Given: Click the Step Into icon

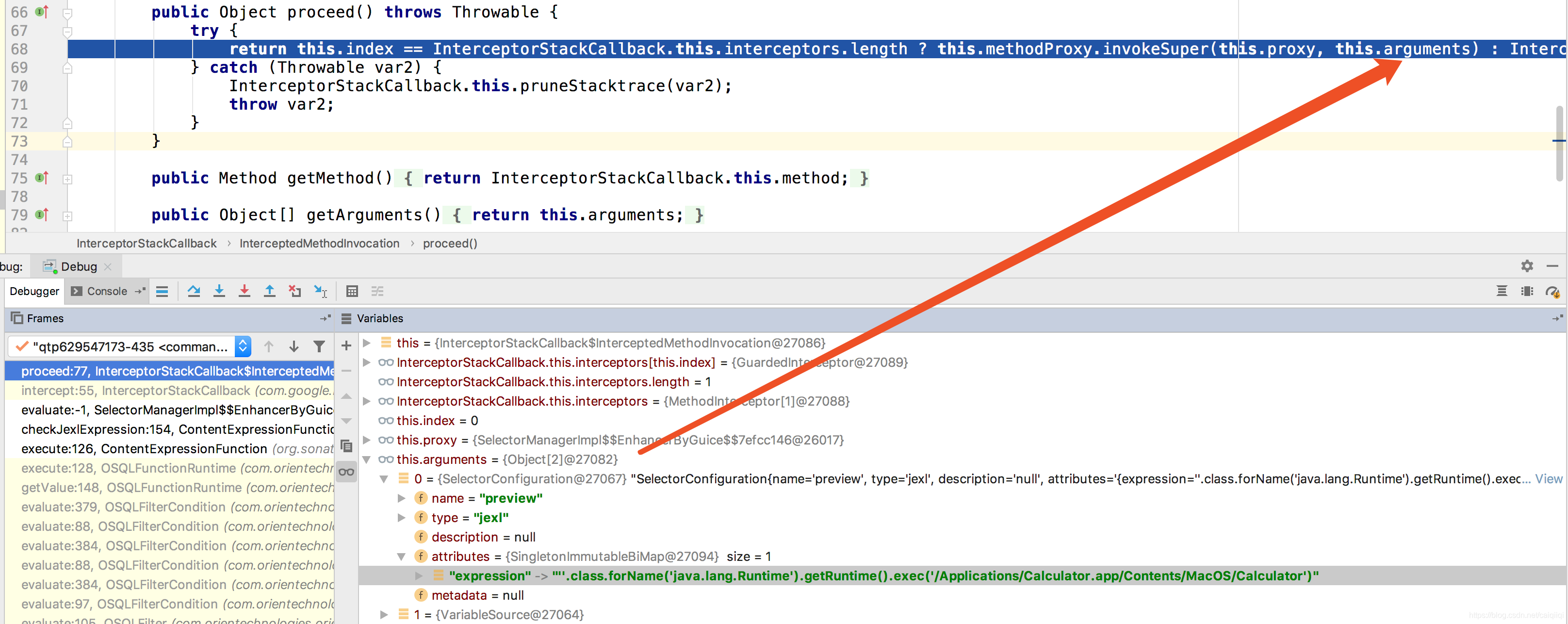Looking at the screenshot, I should 219,292.
